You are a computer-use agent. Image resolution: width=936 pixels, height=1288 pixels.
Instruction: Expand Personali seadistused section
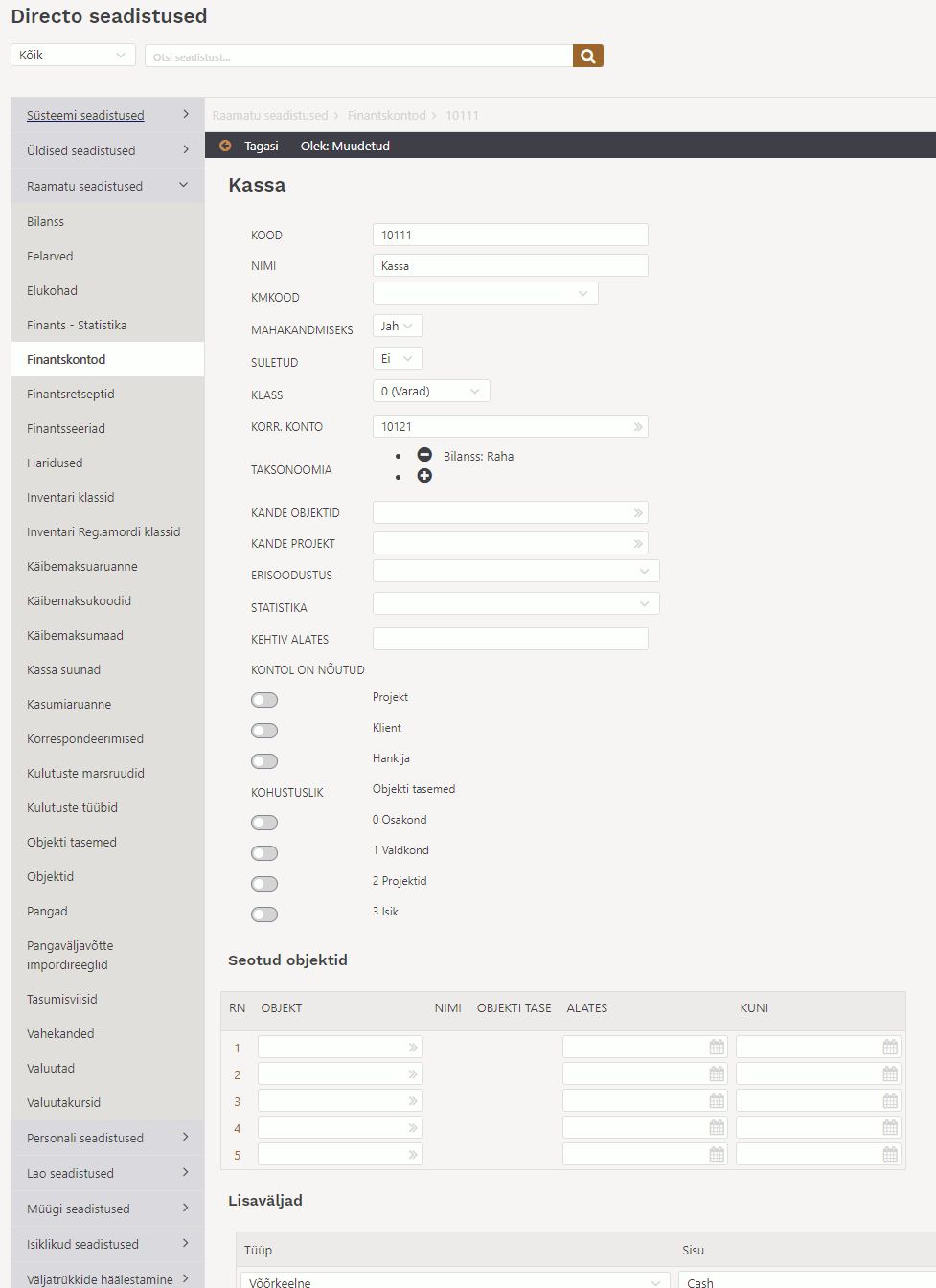pyautogui.click(x=107, y=1138)
